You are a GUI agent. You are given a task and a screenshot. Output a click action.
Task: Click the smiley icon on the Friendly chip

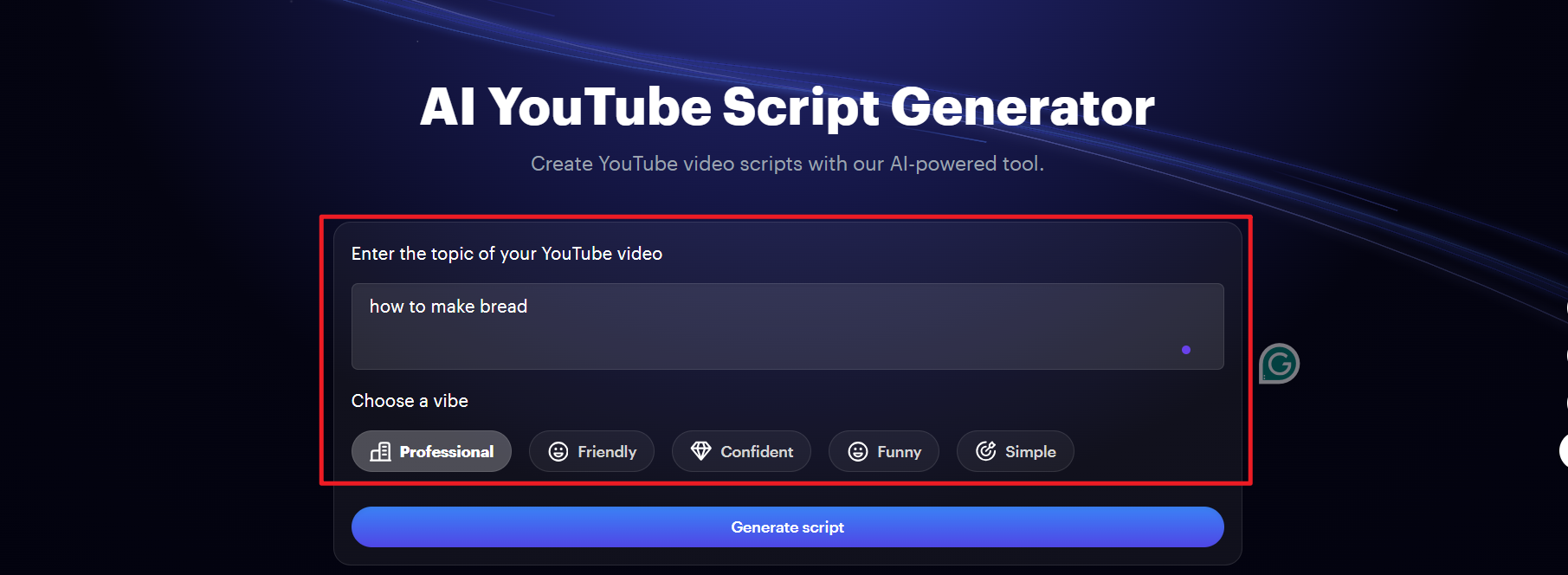pyautogui.click(x=558, y=452)
